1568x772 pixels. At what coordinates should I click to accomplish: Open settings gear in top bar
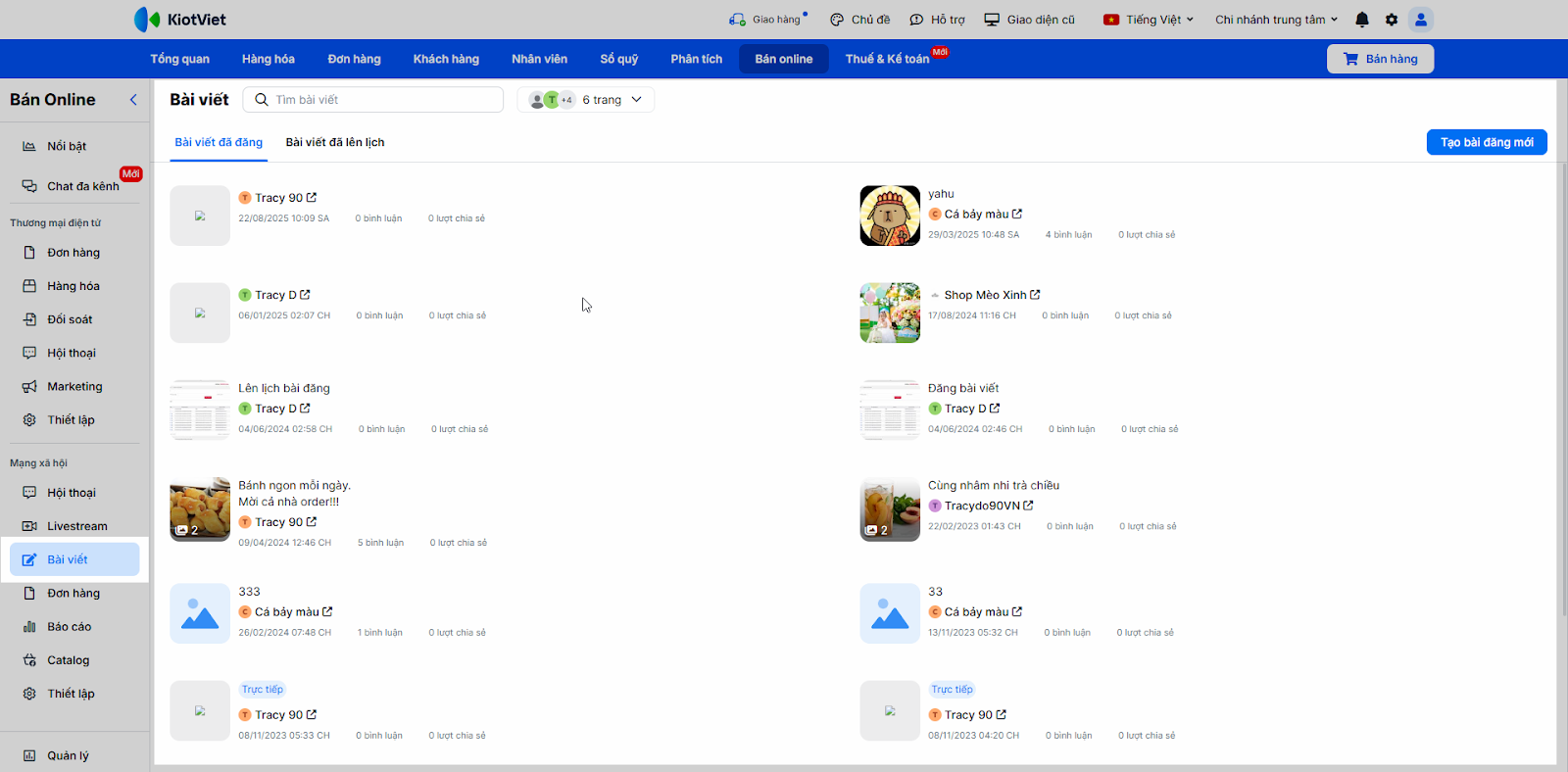[1392, 20]
